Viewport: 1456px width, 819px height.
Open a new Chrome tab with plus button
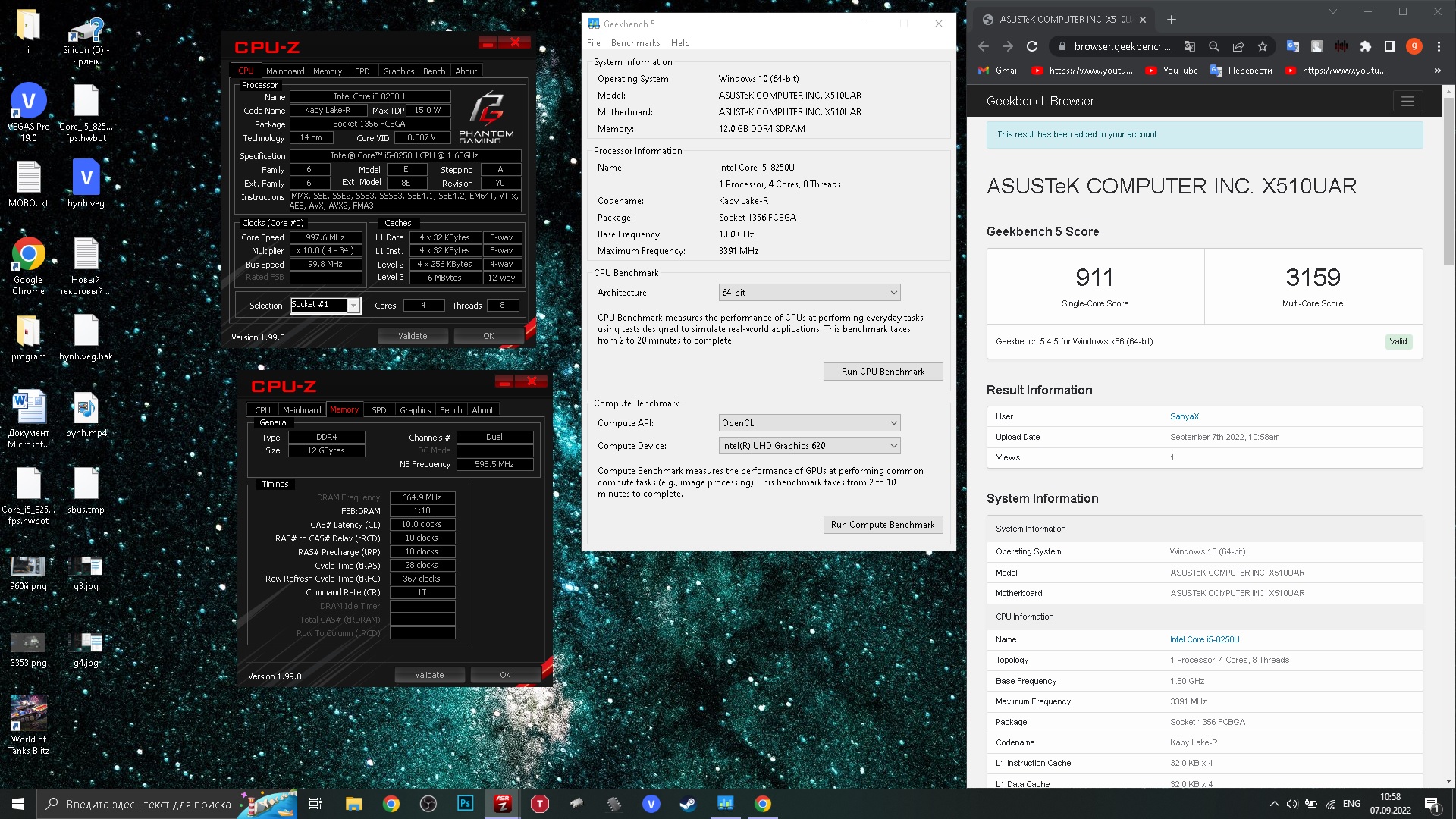1172,20
